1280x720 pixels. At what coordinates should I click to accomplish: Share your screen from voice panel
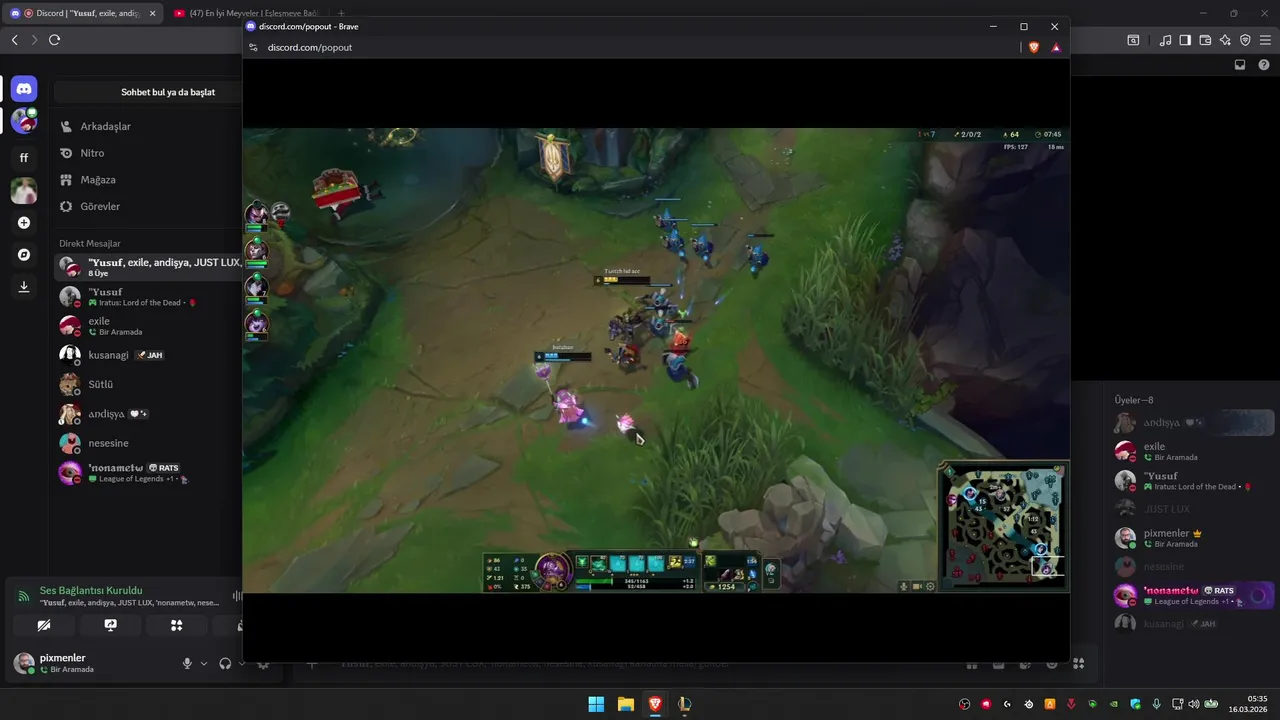(110, 625)
